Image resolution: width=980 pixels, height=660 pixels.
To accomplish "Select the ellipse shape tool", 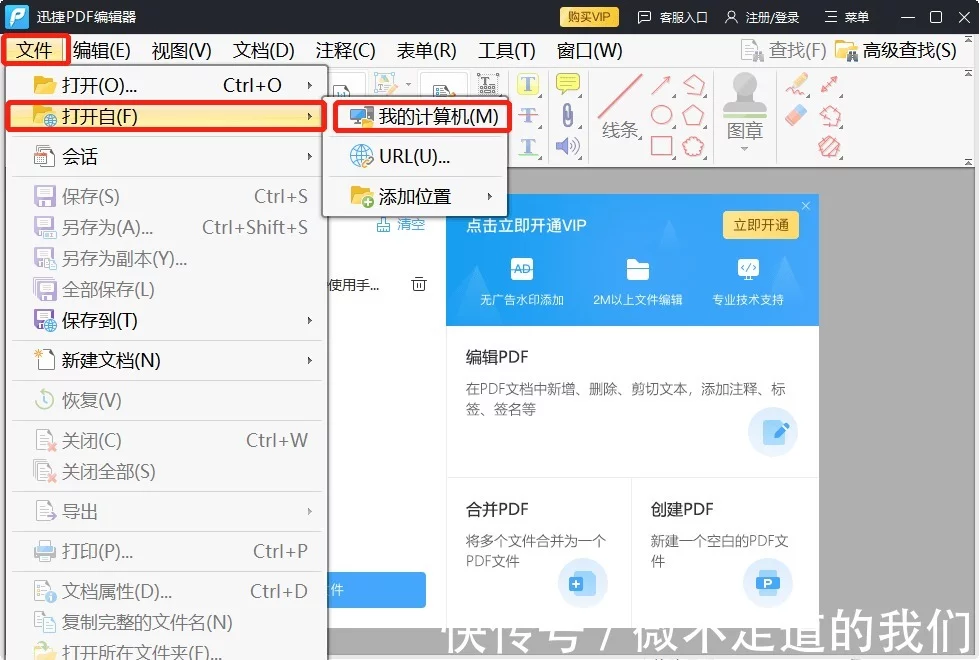I will (661, 115).
